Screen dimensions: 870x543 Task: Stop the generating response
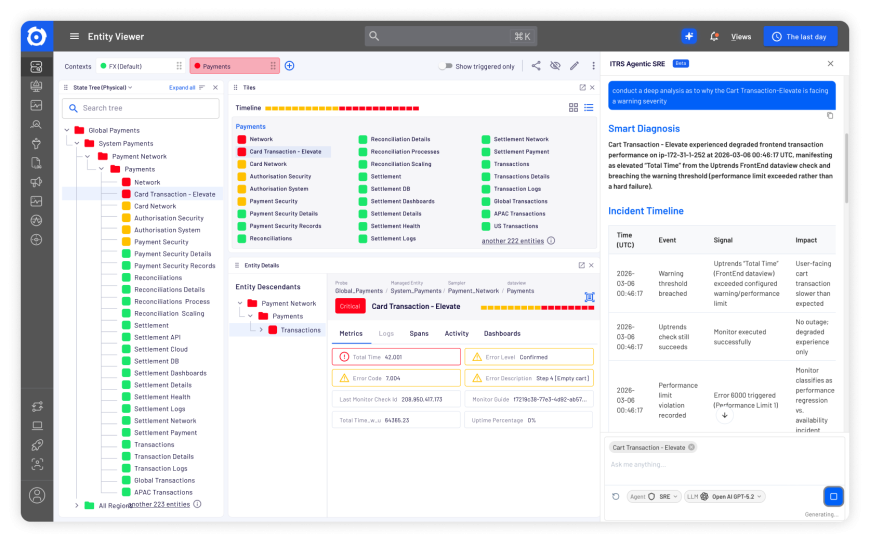point(833,496)
